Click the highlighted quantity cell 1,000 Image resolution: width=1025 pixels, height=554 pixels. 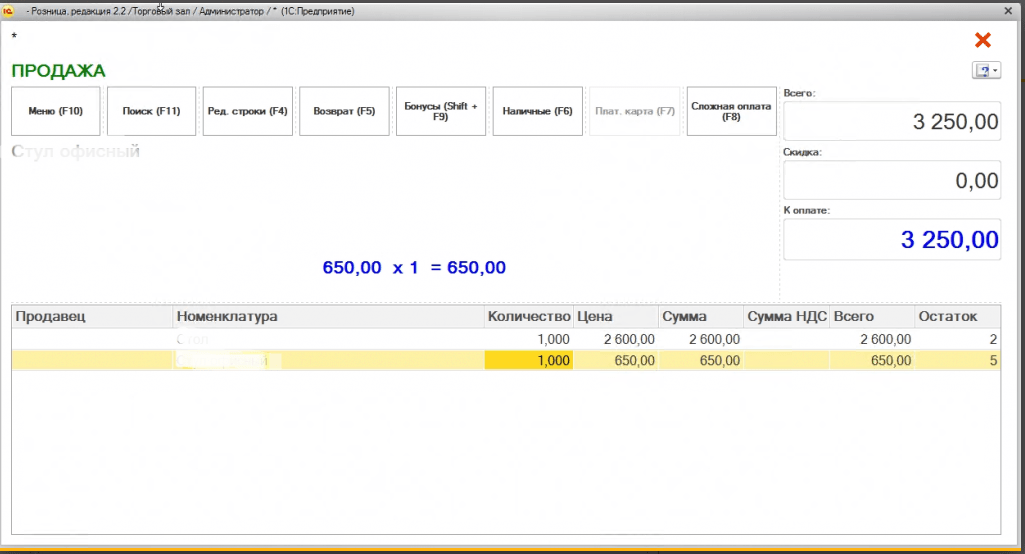click(528, 361)
